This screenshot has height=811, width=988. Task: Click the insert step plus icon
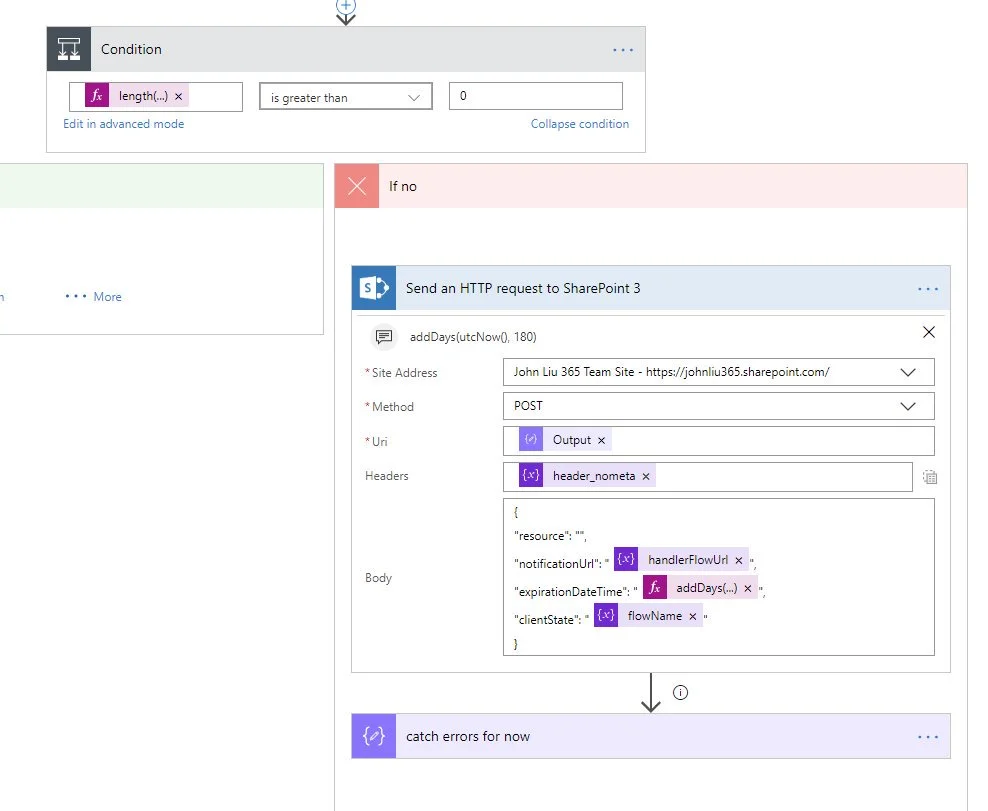coord(346,5)
